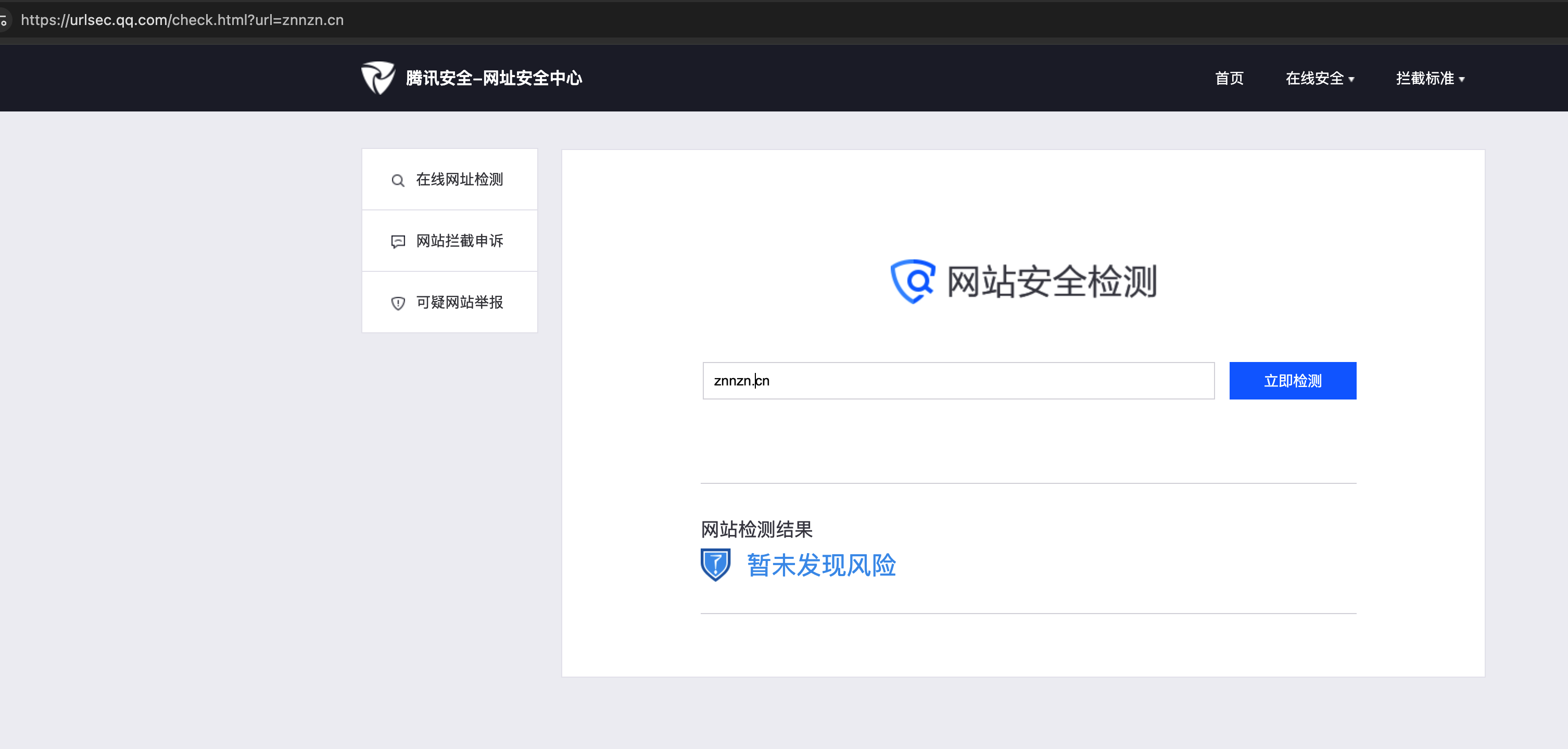Click the browser address bar URL
This screenshot has height=749, width=1568.
tap(182, 20)
